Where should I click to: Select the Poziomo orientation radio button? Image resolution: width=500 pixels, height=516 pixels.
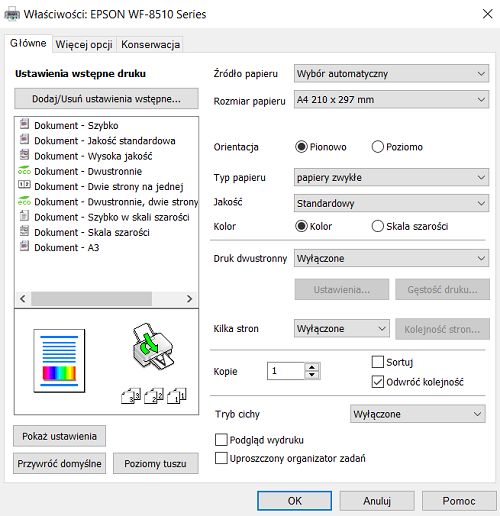(x=378, y=147)
